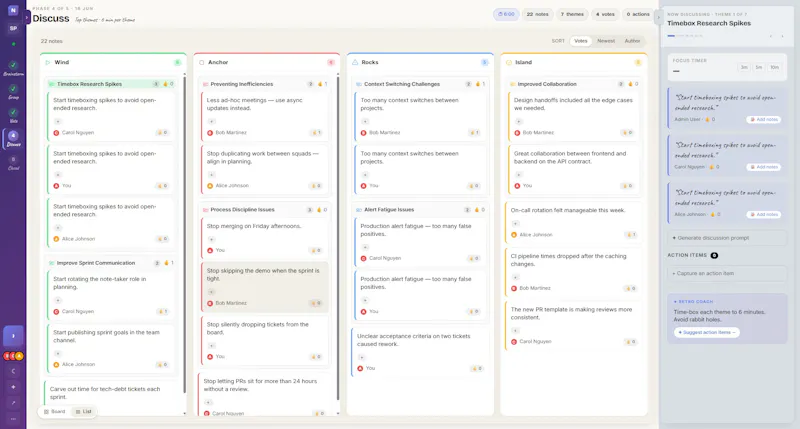
Task: Vote on 'Unclear acceptance criteria' note
Action: pos(477,368)
